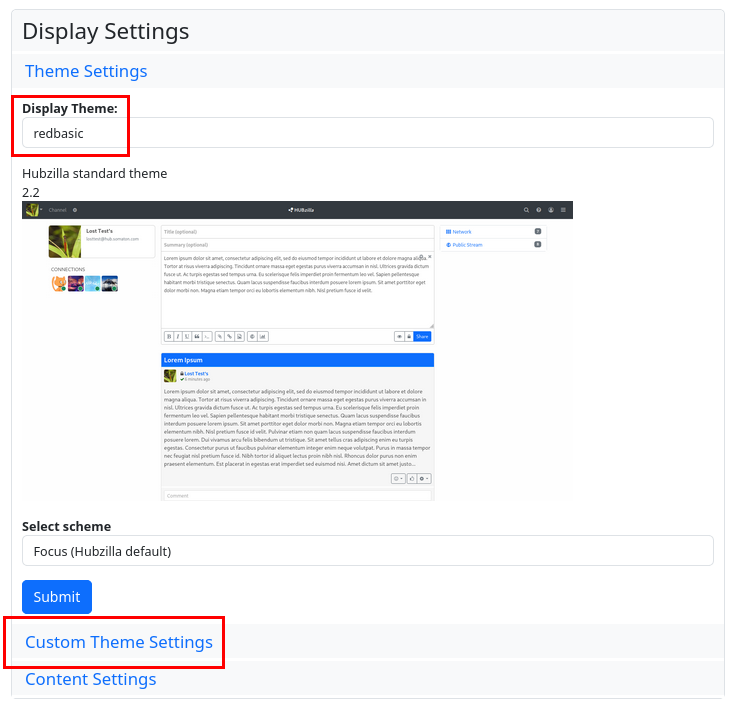Click the search magnifier icon in the theme preview navbar

(527, 210)
